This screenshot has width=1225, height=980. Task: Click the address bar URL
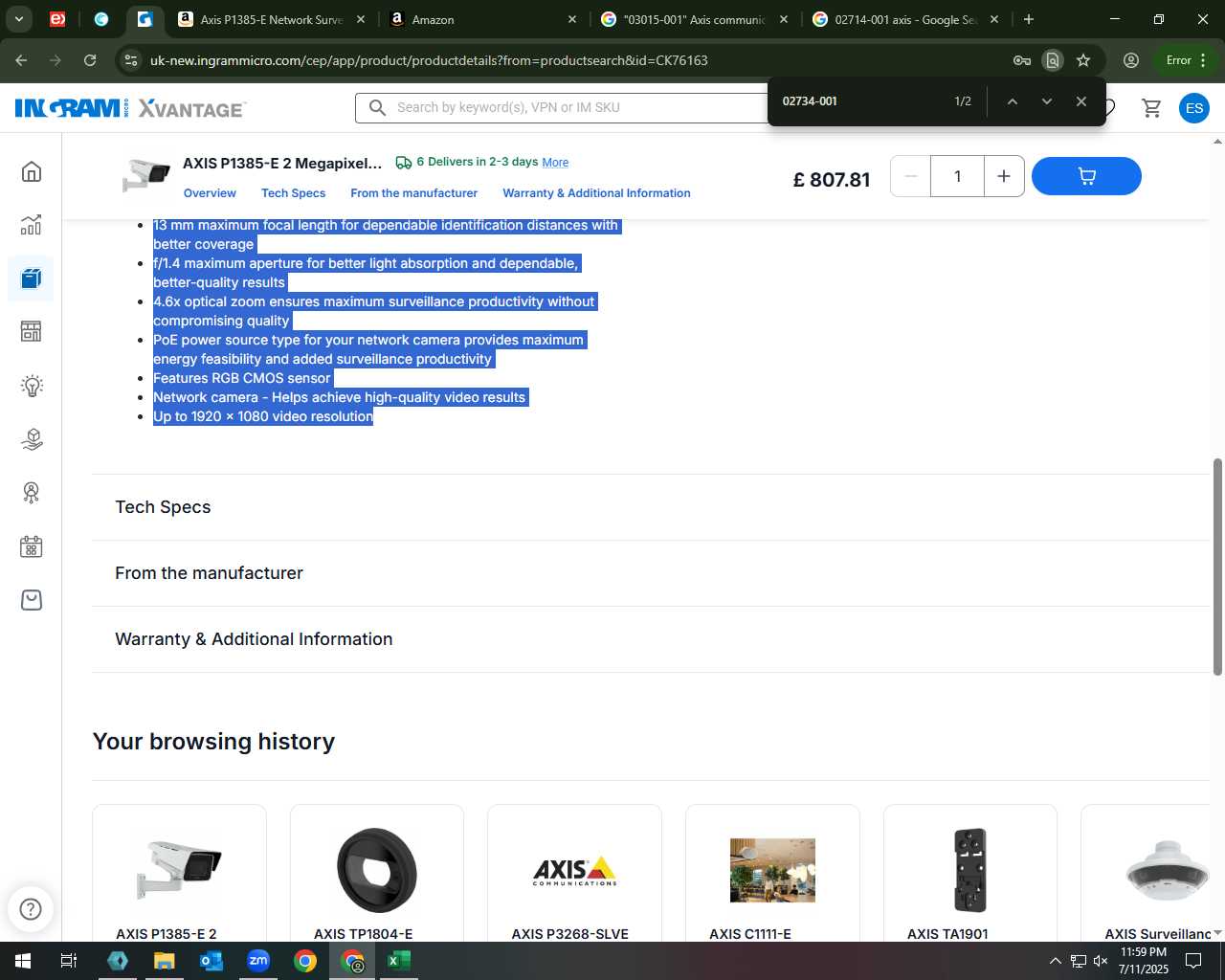click(x=429, y=60)
